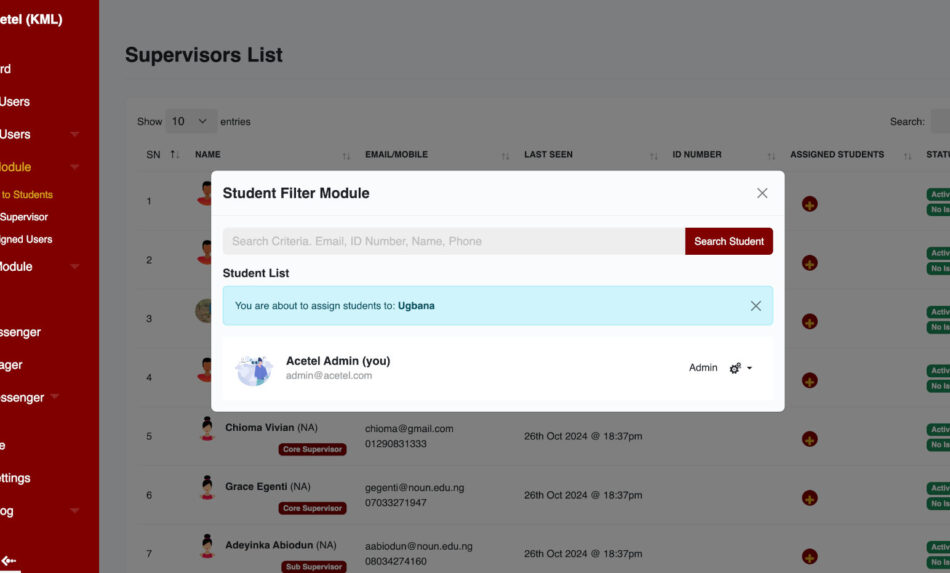Click the Search Student button

[728, 241]
